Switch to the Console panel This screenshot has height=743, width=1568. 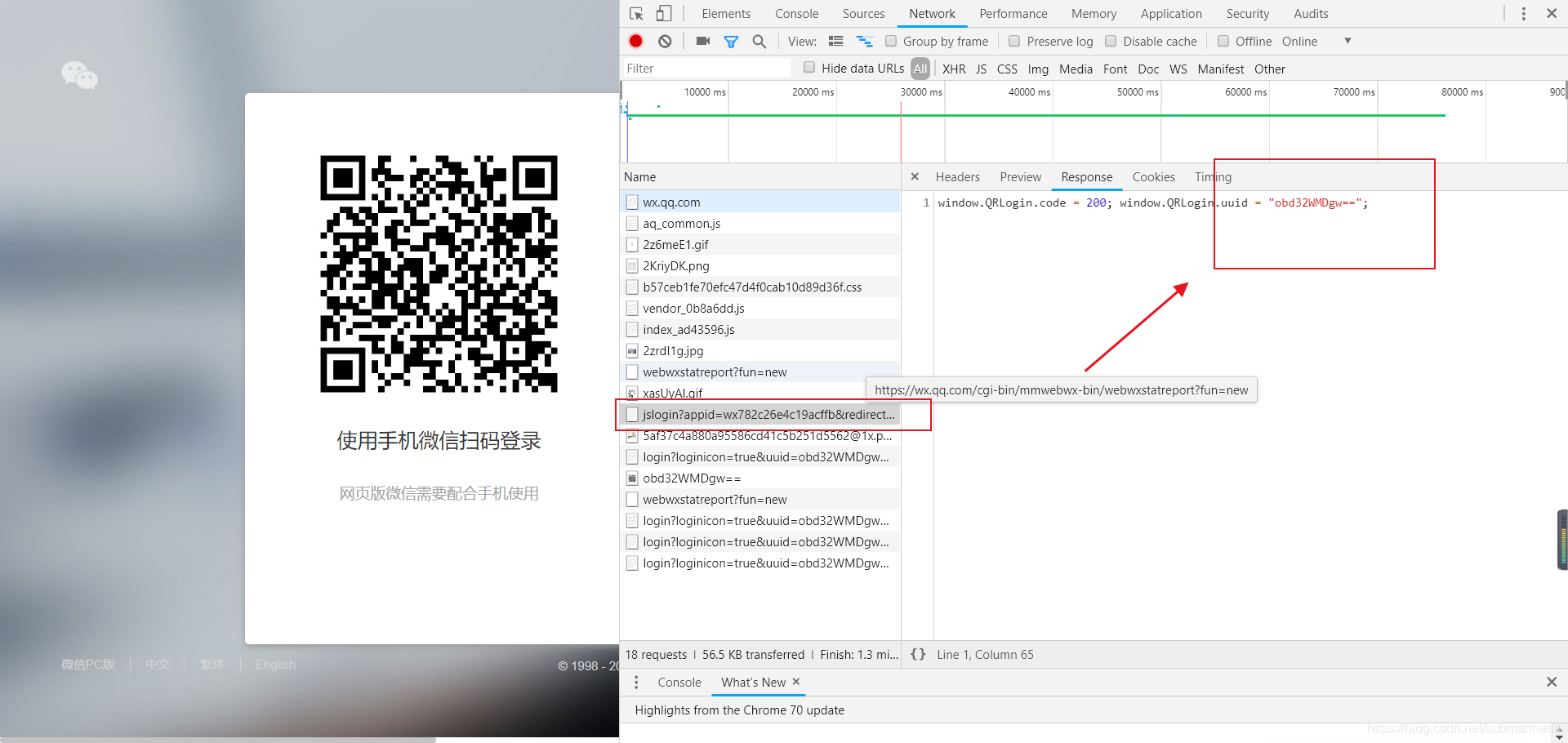796,14
